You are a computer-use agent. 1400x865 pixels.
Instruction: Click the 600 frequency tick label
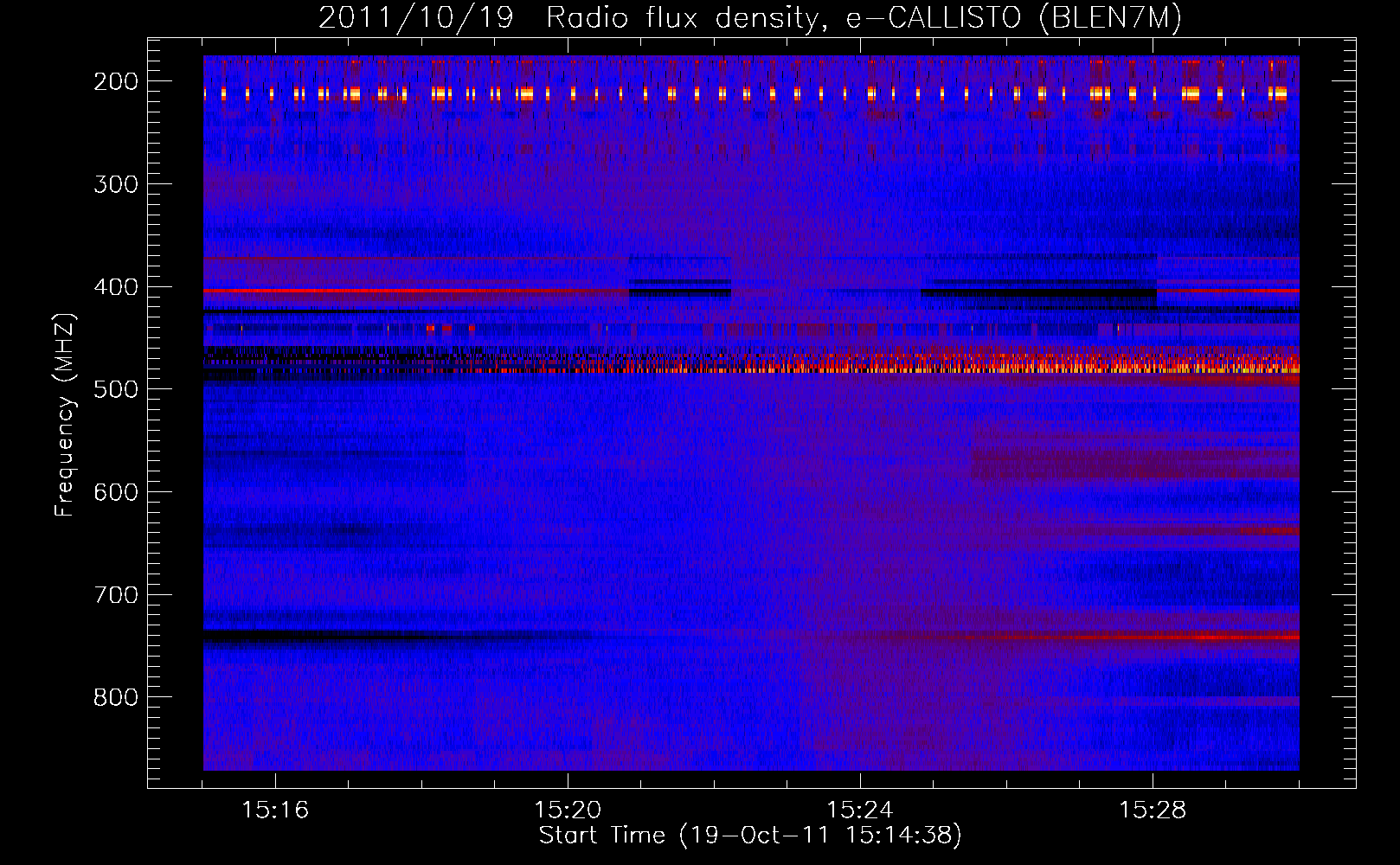tap(116, 492)
